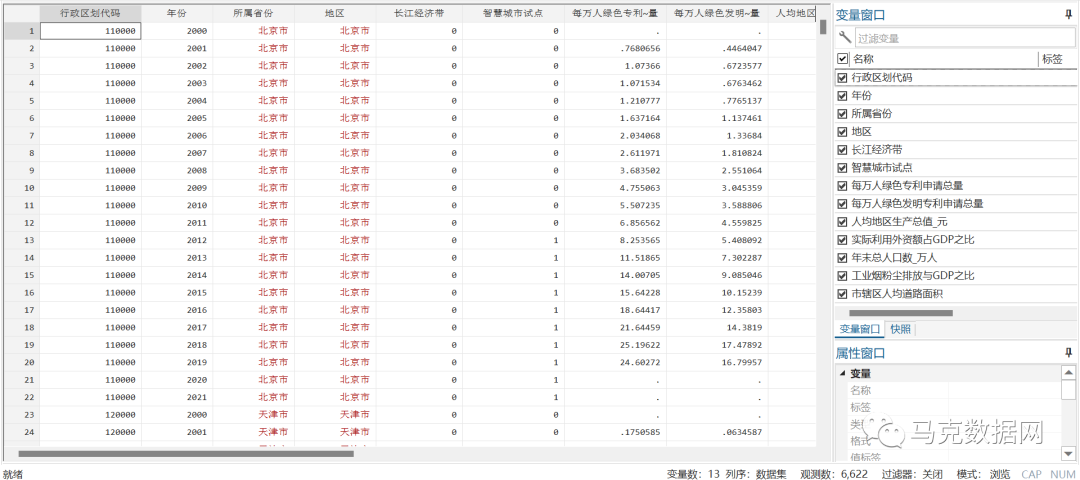Switch to the 快照 tab
Screen dimensions: 1080x480
900,329
